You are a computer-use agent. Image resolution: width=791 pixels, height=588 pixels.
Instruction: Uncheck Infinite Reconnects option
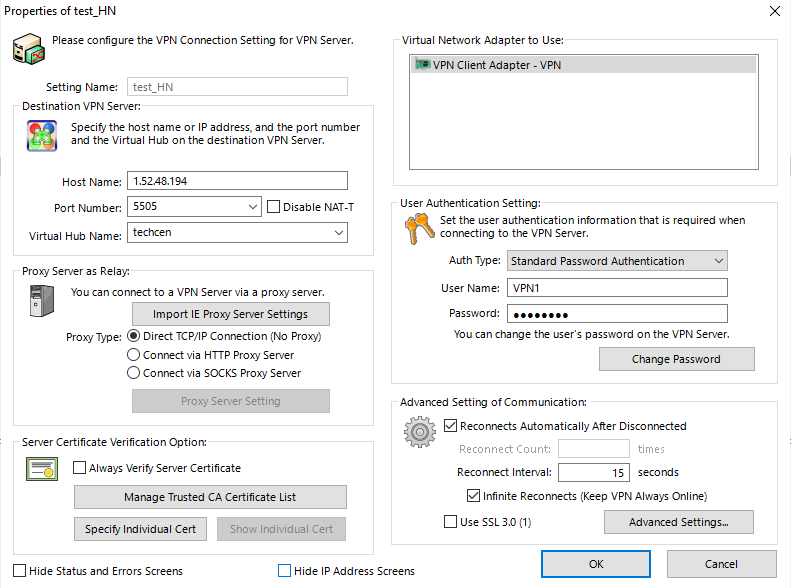pyautogui.click(x=473, y=496)
